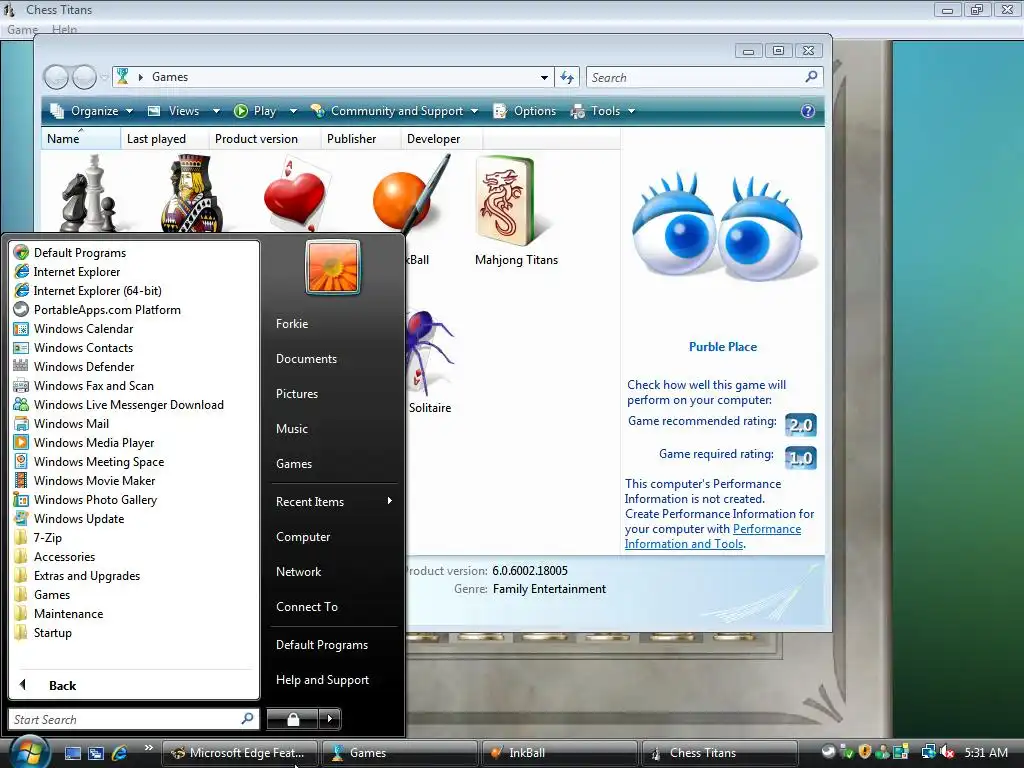This screenshot has height=768, width=1024.
Task: Click the lock computer button
Action: coord(293,719)
